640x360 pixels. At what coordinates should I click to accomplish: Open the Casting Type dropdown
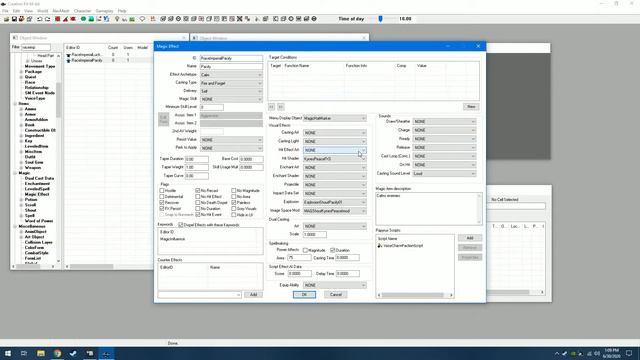[231, 83]
